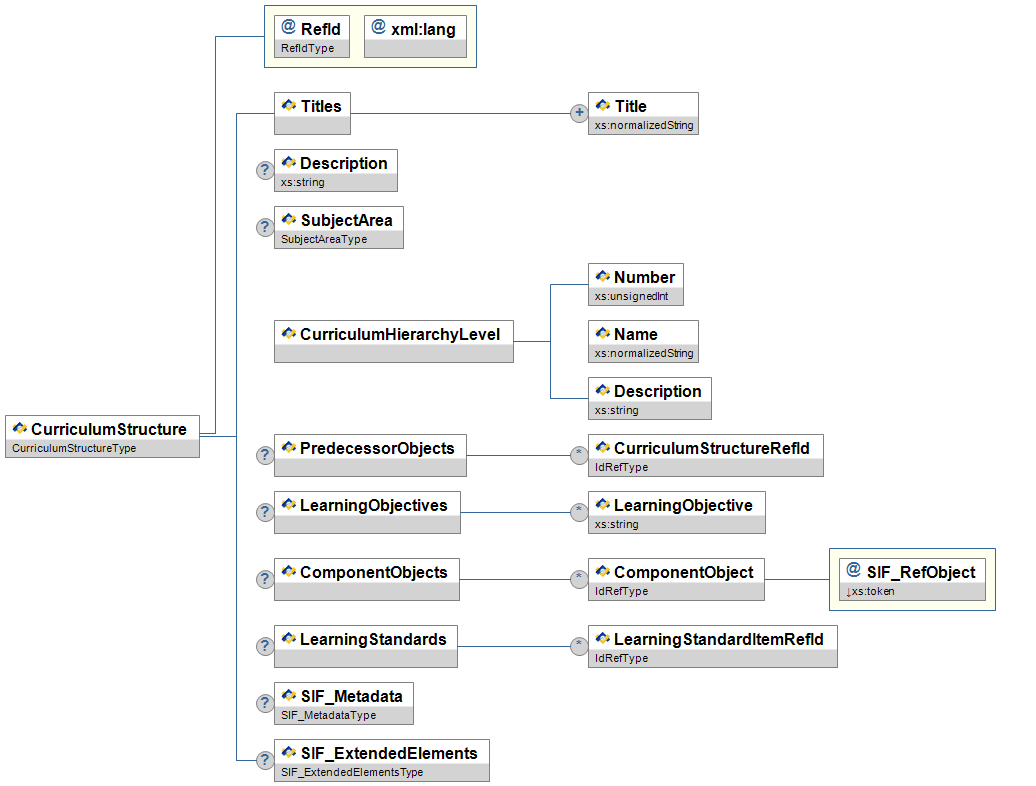This screenshot has height=786, width=1036.
Task: Click the element icon next to Number
Action: pos(602,277)
